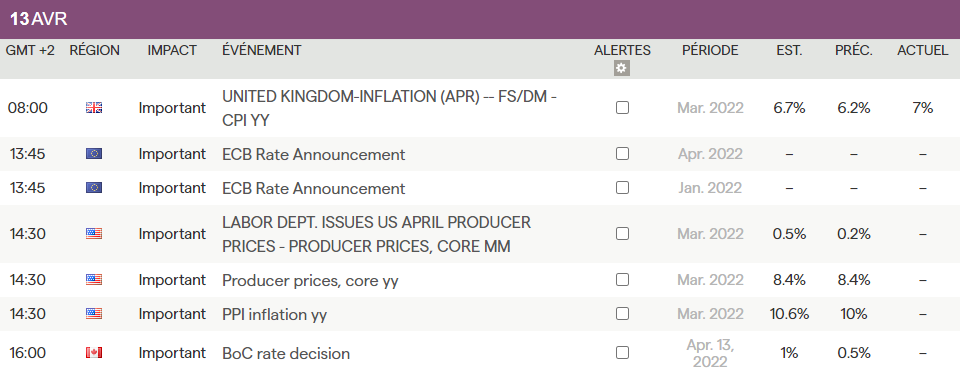Click the EU flag on Jan. 2022 ECB row
Viewport: 972px width, 374px height.
[94, 188]
